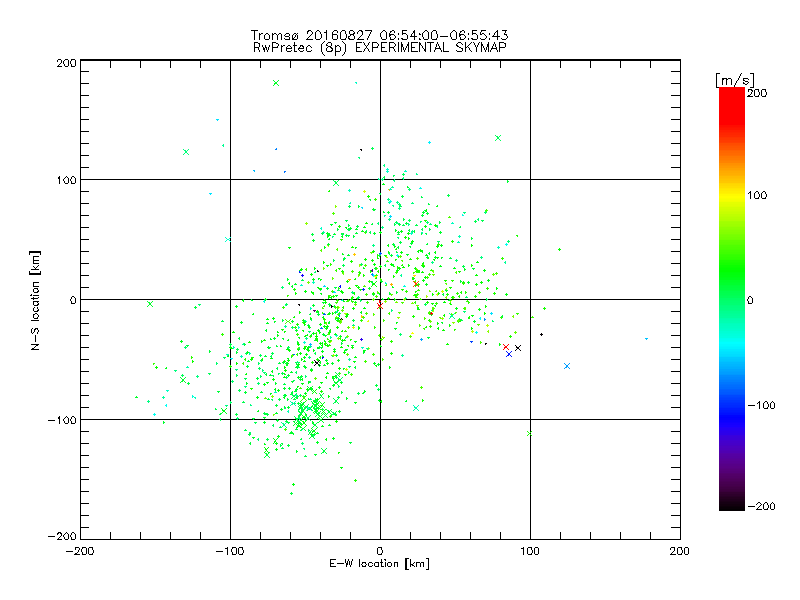Click the light blue X marker near E-W 125
This screenshot has height=600, width=800.
point(567,366)
